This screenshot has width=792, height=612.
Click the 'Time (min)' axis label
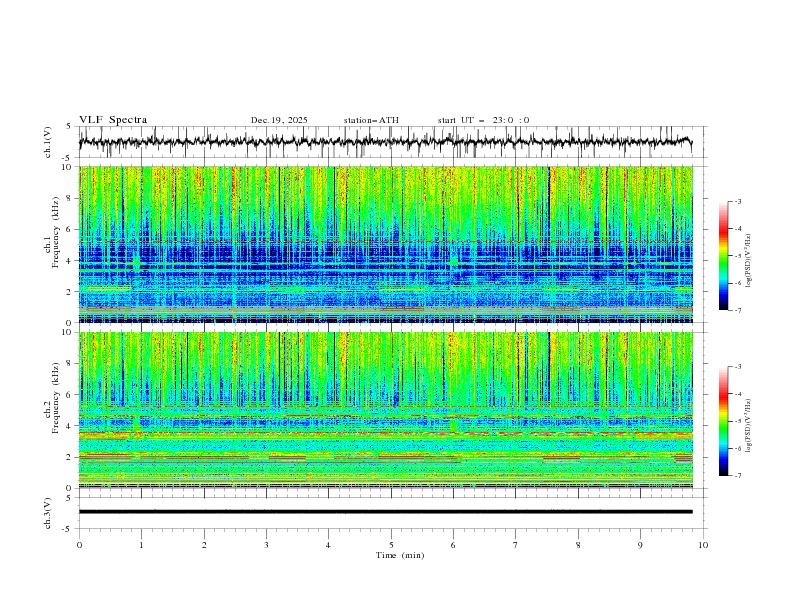[x=400, y=555]
